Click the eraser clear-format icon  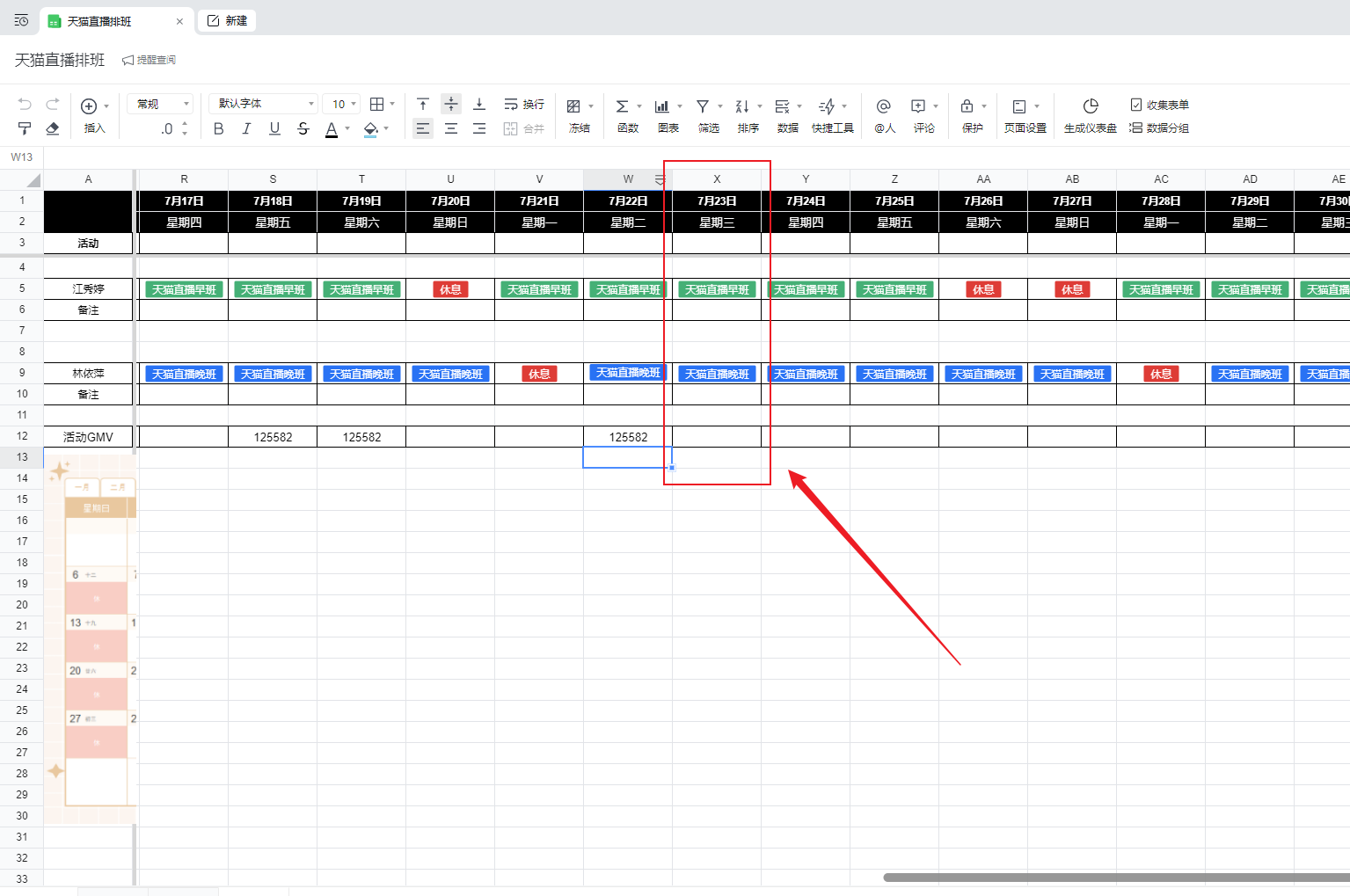point(53,128)
